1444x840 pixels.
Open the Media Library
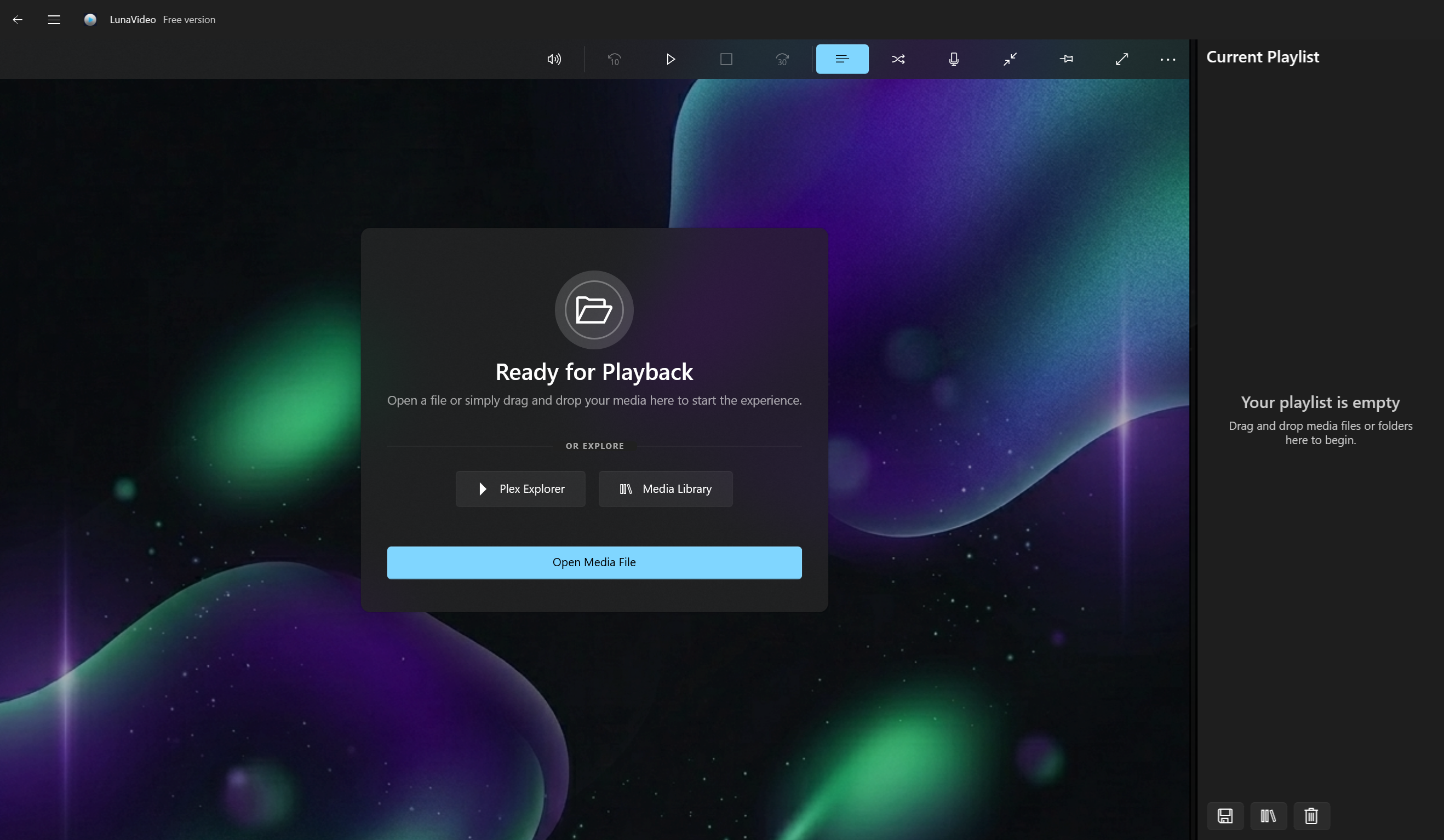666,489
